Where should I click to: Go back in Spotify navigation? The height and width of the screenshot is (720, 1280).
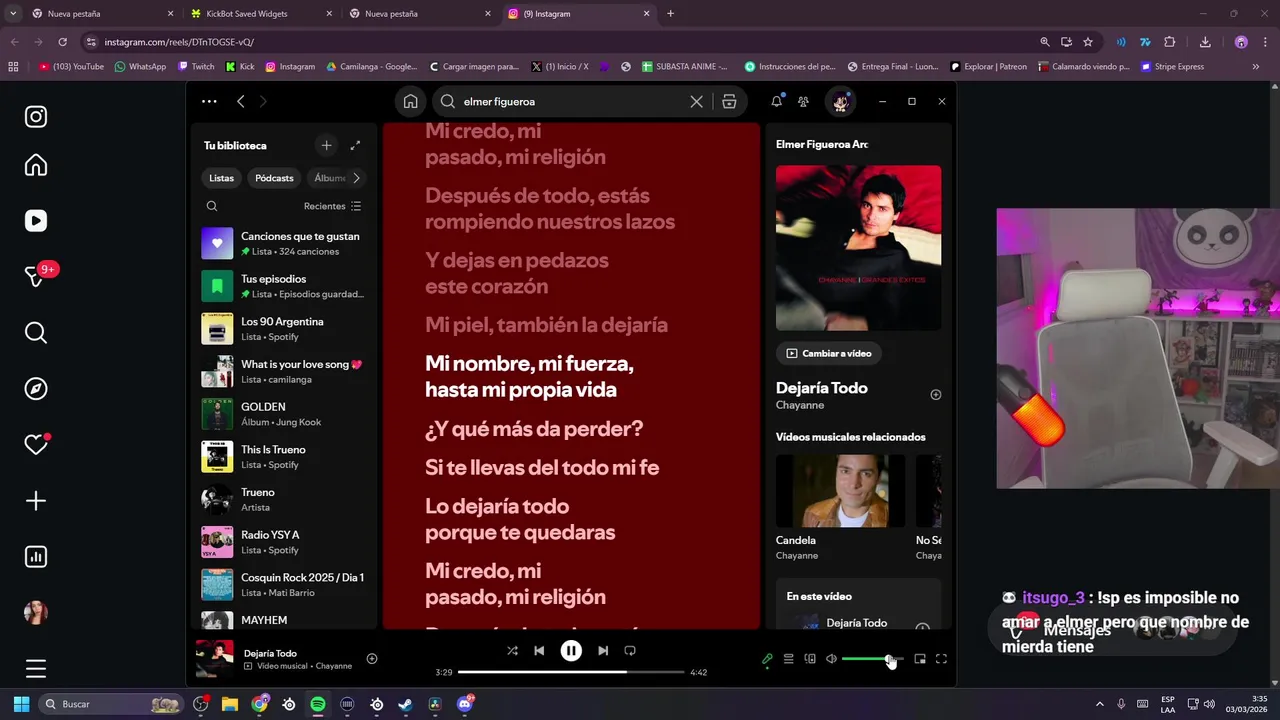[x=241, y=101]
